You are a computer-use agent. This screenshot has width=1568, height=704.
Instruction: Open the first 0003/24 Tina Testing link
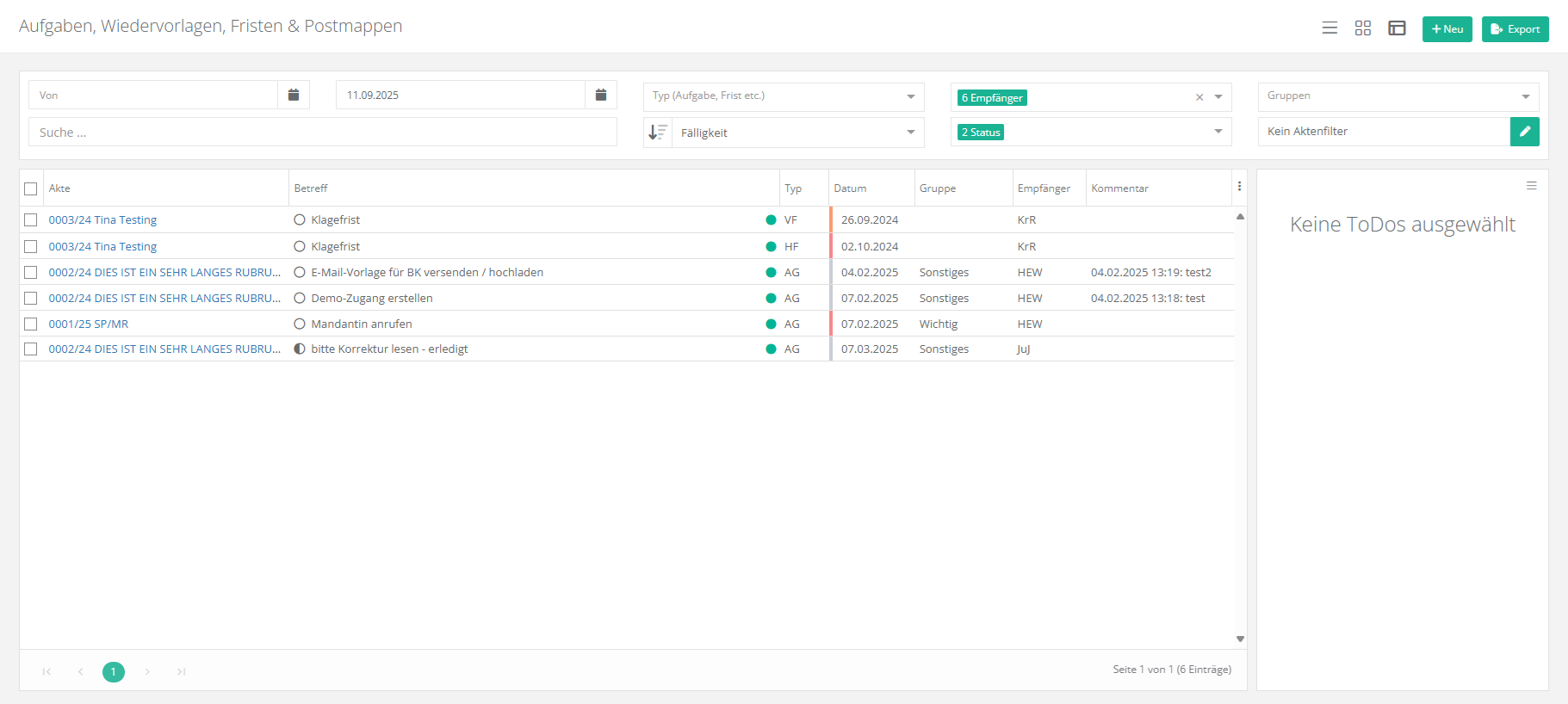click(102, 220)
